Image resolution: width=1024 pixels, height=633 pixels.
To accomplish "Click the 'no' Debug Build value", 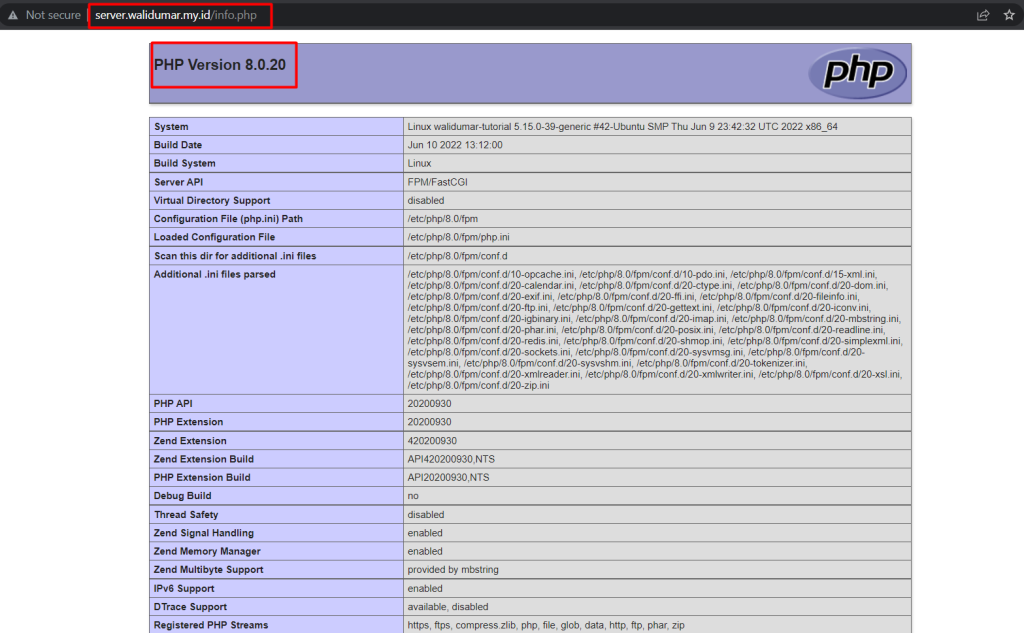I will pyautogui.click(x=413, y=496).
